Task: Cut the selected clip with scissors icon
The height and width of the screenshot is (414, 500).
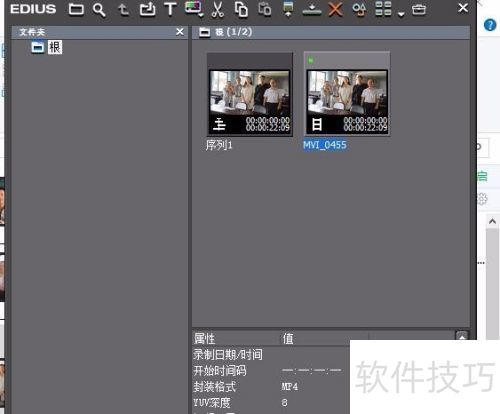Action: click(217, 9)
